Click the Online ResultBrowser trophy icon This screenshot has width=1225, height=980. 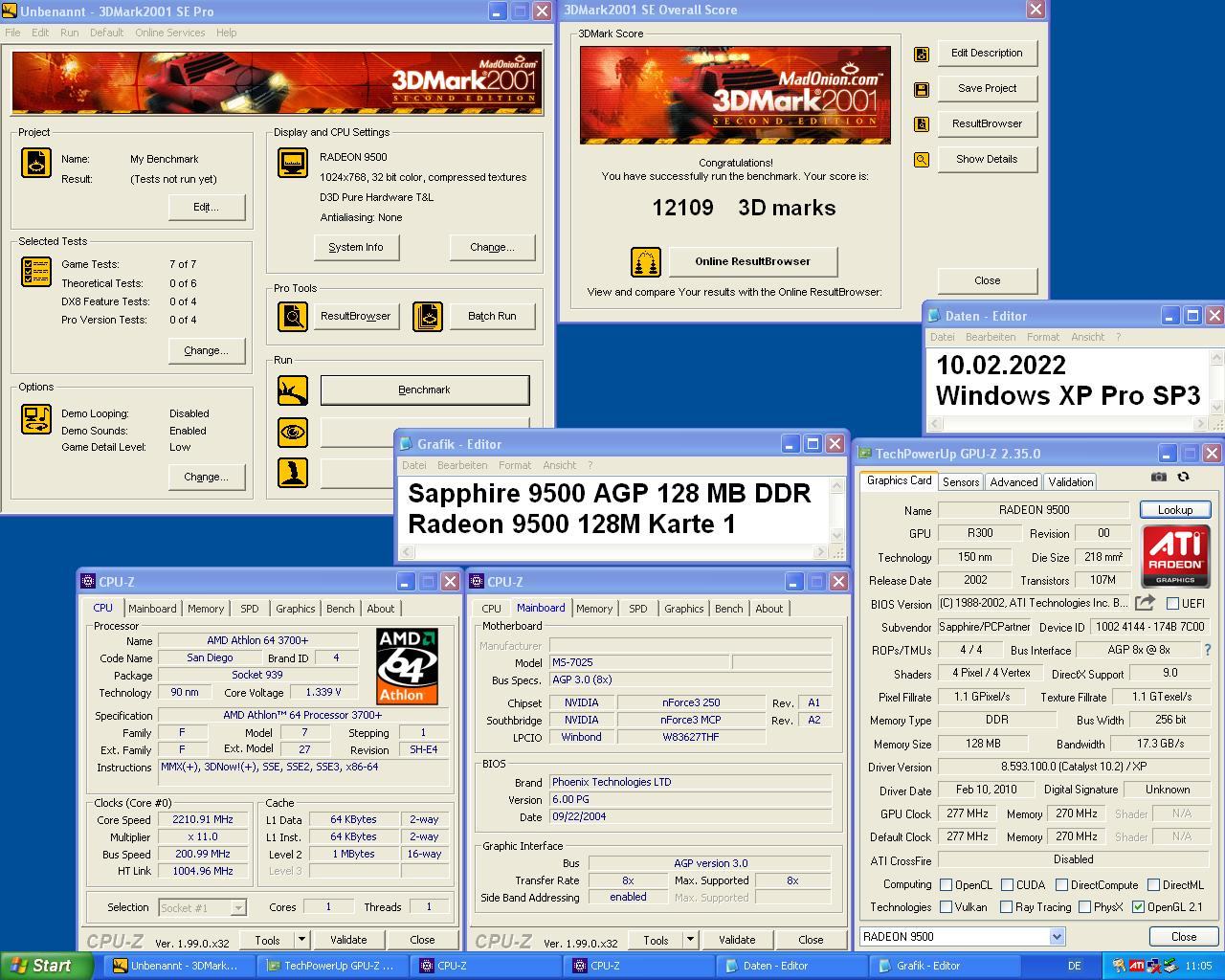646,262
